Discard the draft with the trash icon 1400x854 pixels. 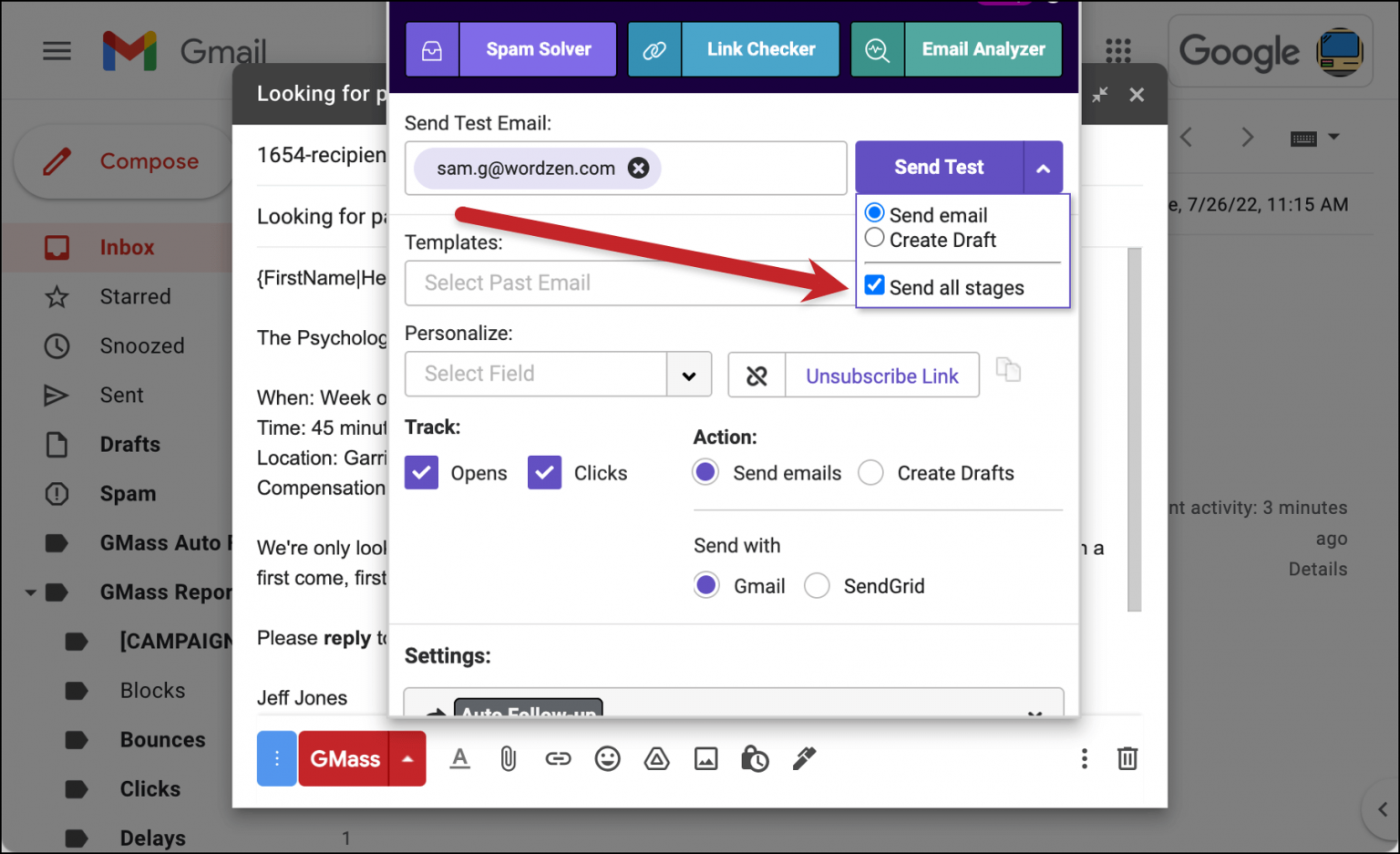point(1127,758)
